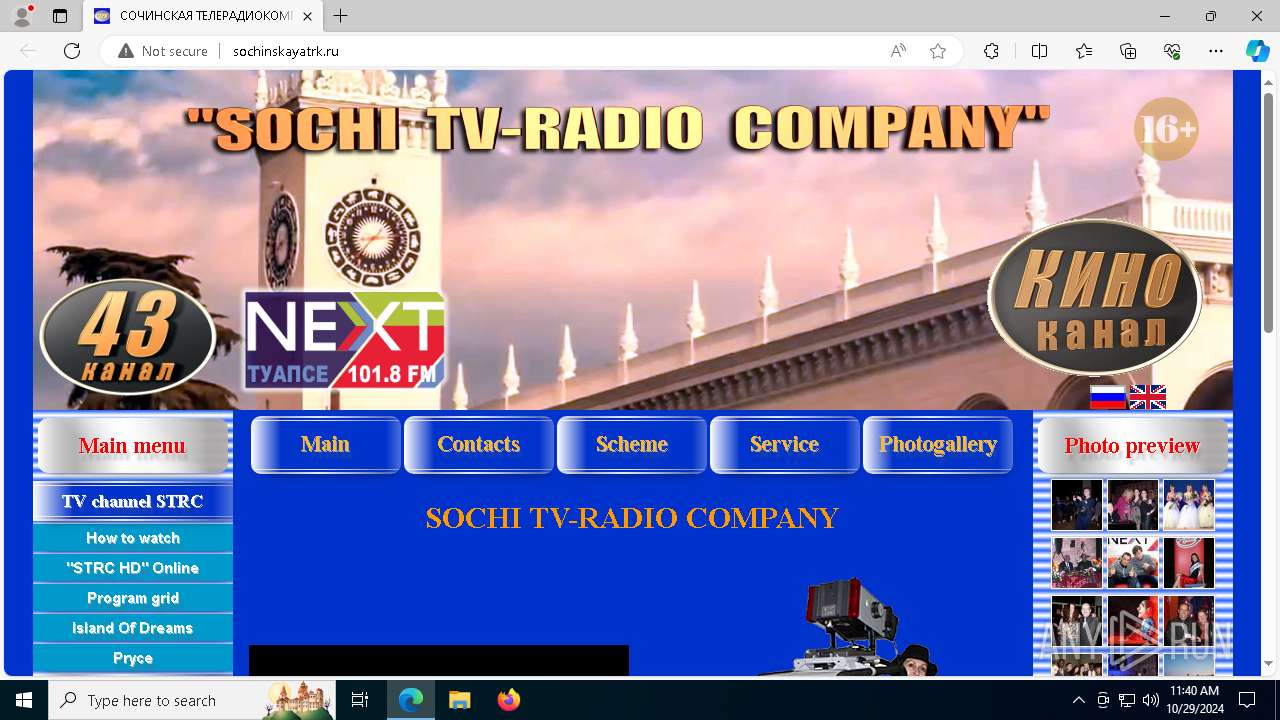This screenshot has height=720, width=1280.
Task: Open Windows Start menu
Action: [24, 700]
